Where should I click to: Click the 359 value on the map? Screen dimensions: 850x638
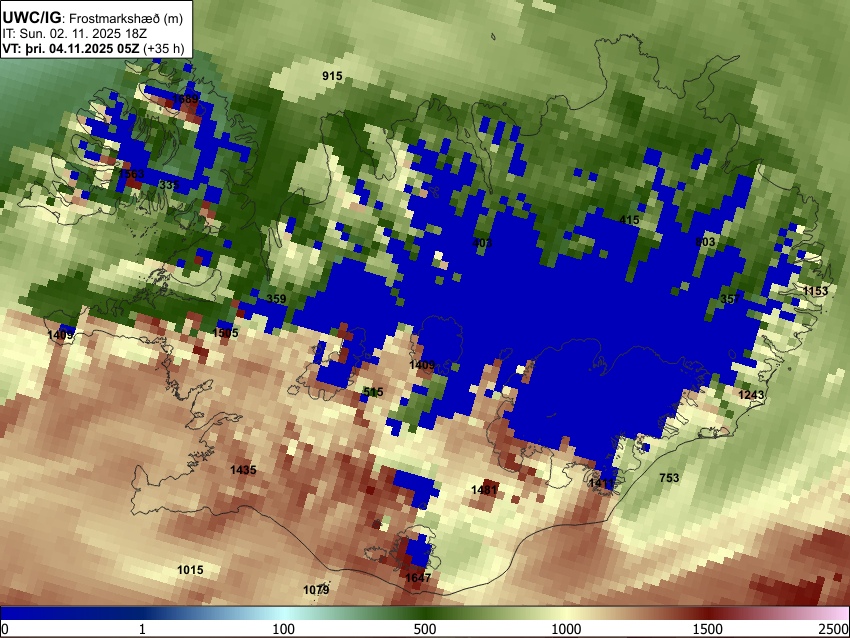276,299
